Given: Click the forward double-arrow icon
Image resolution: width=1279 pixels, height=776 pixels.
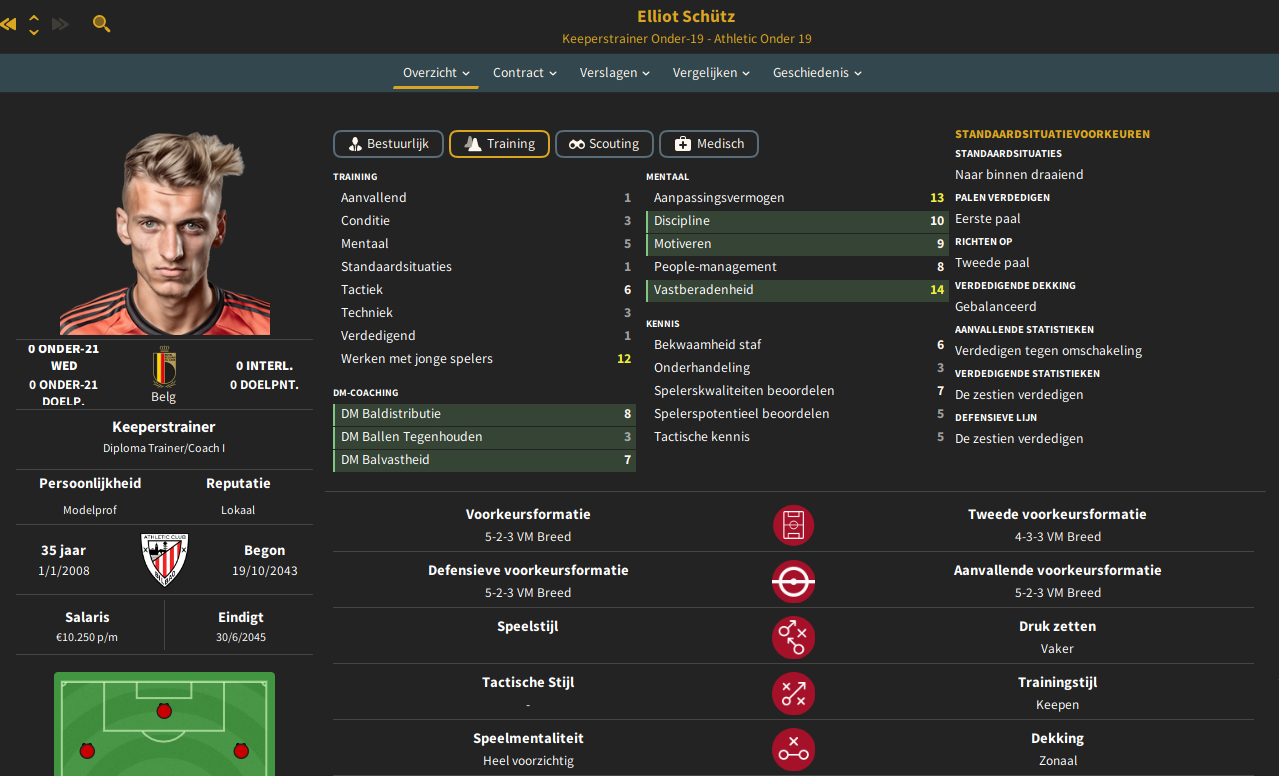Looking at the screenshot, I should tap(61, 23).
